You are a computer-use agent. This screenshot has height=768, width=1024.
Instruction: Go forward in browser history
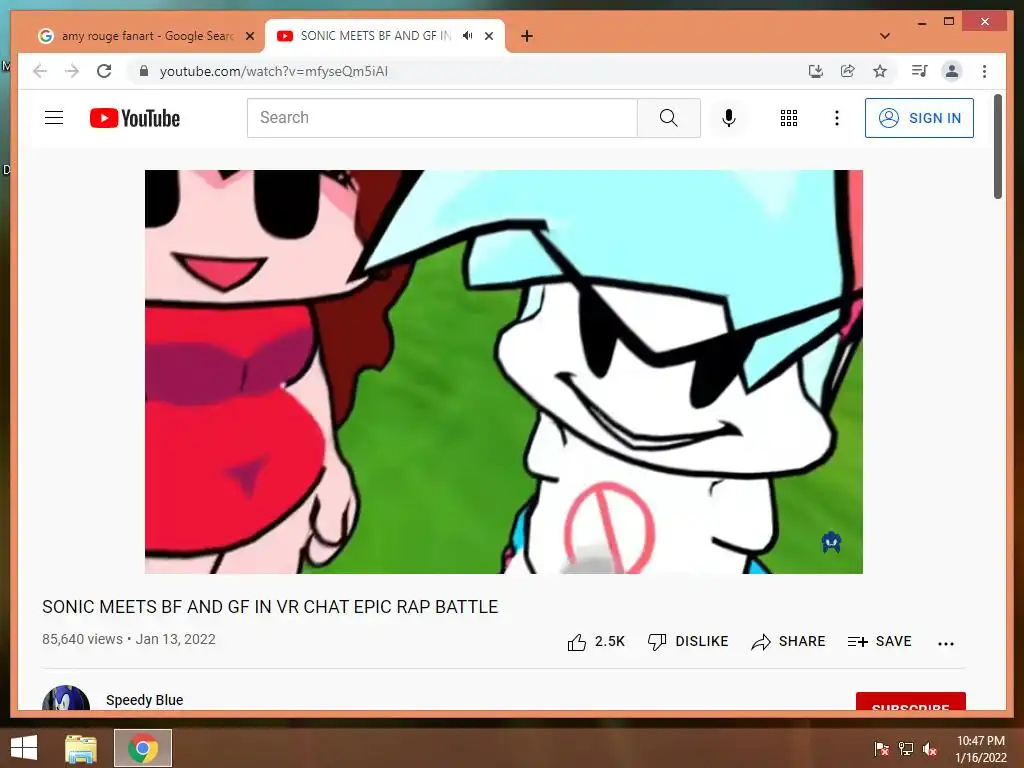pos(72,71)
